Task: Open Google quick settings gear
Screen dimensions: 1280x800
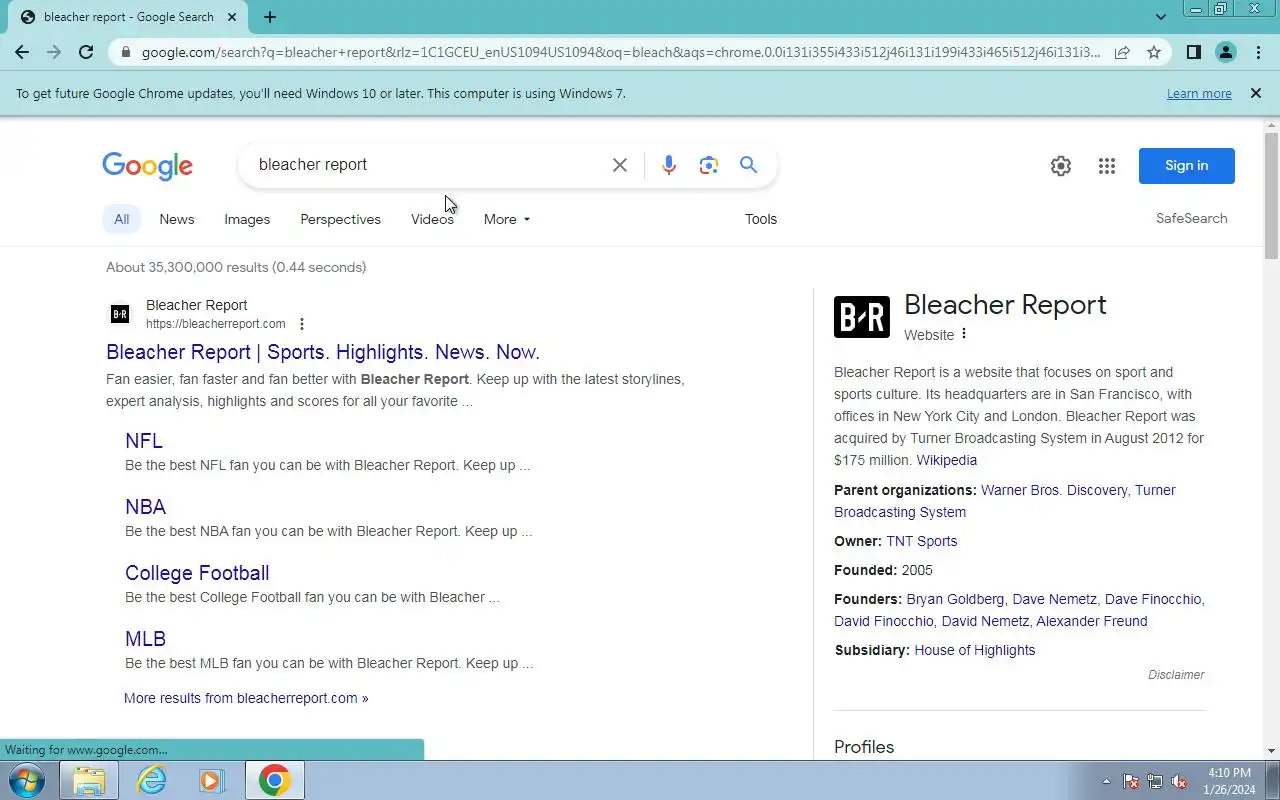Action: point(1061,166)
